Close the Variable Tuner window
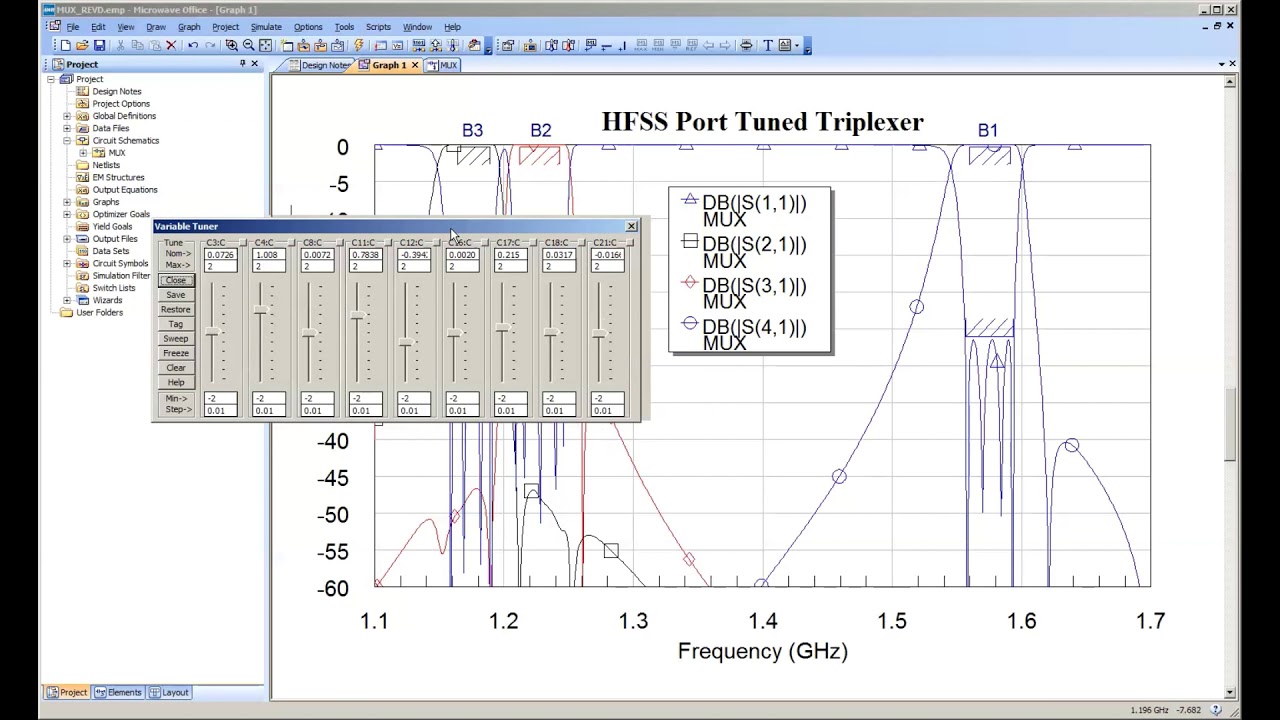Viewport: 1280px width, 720px height. pos(631,226)
